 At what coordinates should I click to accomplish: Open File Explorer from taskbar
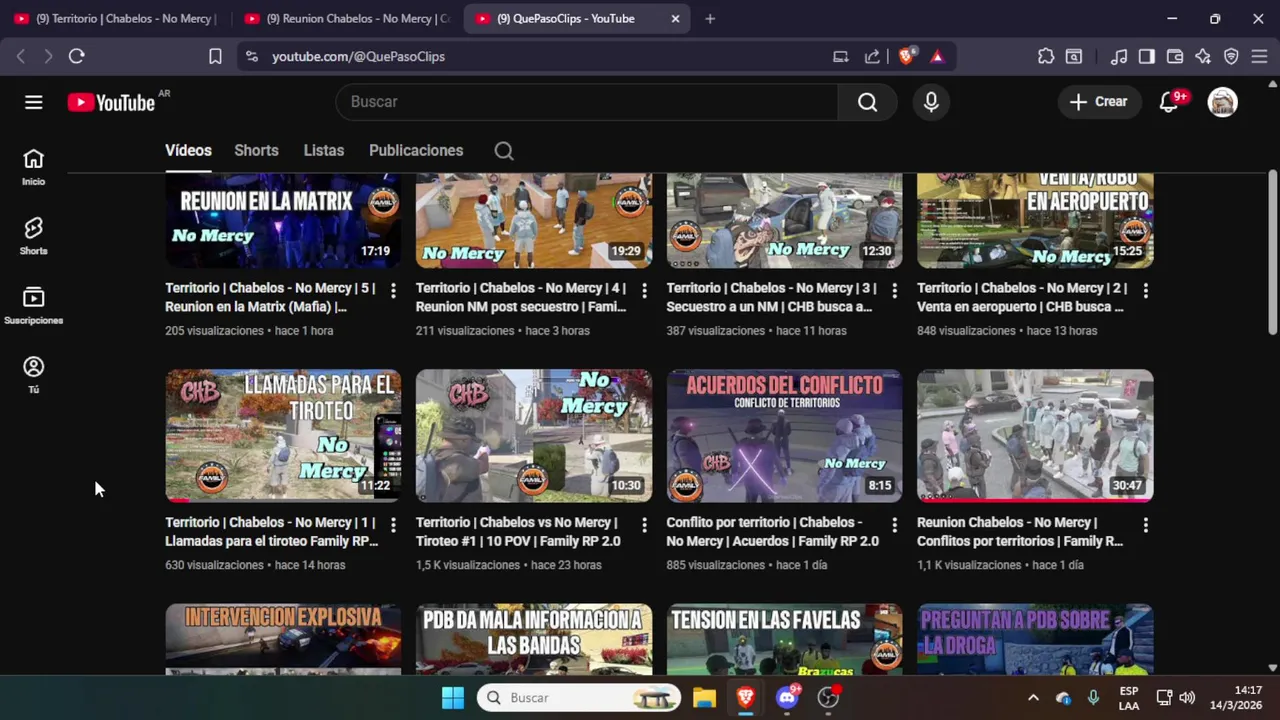tap(704, 698)
